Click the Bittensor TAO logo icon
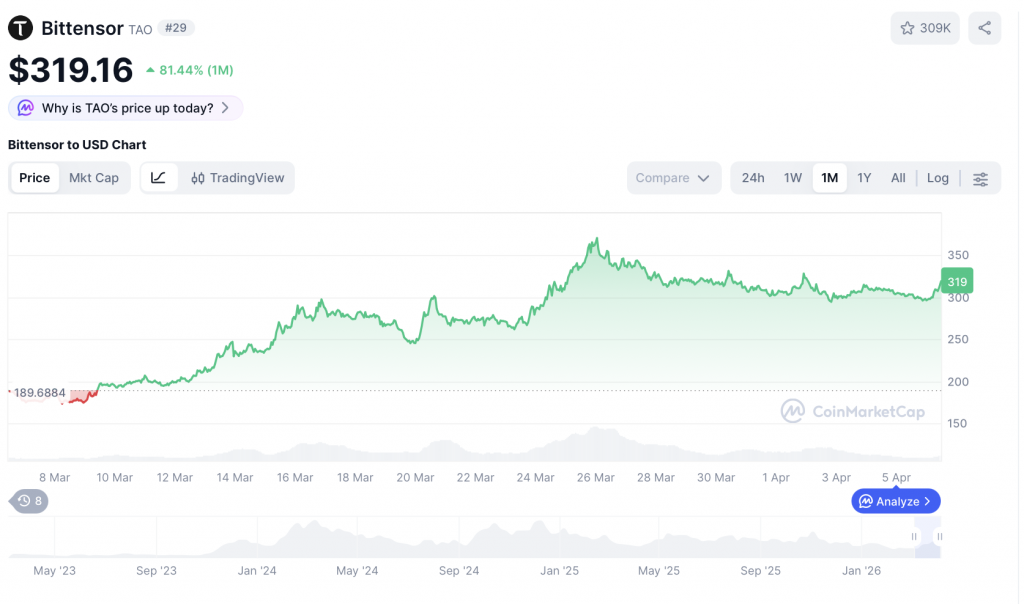This screenshot has width=1024, height=604. point(20,28)
